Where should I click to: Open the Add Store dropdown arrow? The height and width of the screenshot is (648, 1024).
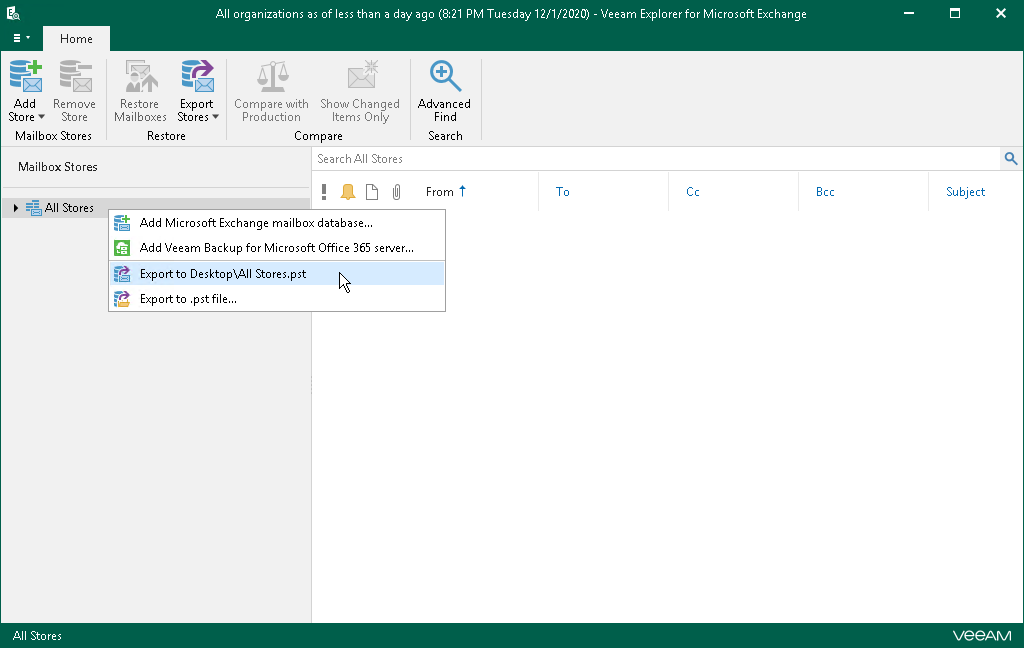(41, 117)
